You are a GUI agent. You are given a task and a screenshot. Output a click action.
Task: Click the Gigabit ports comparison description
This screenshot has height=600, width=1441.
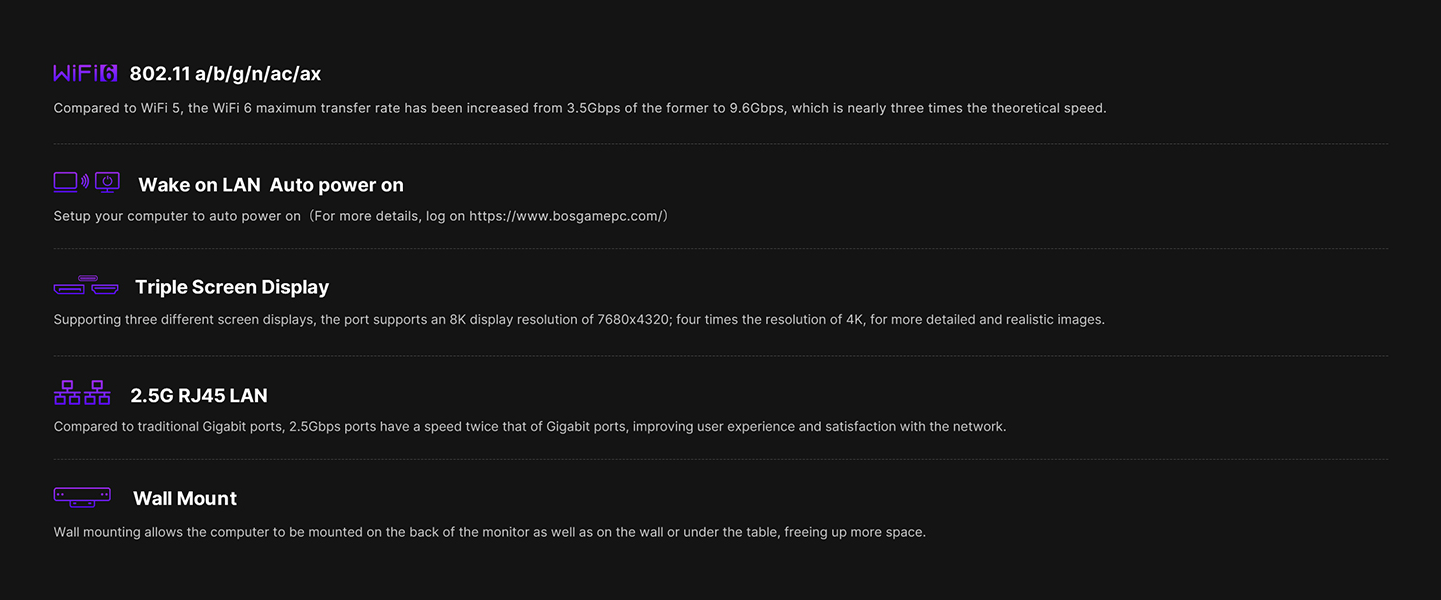click(x=530, y=426)
